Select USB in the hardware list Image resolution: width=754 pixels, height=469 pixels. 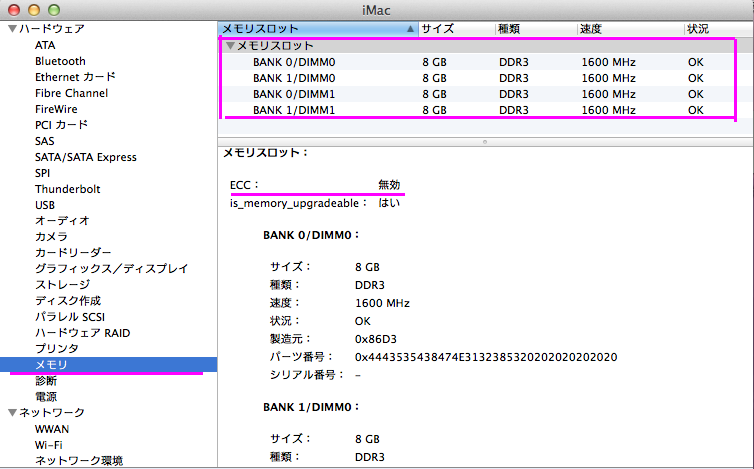(x=46, y=205)
